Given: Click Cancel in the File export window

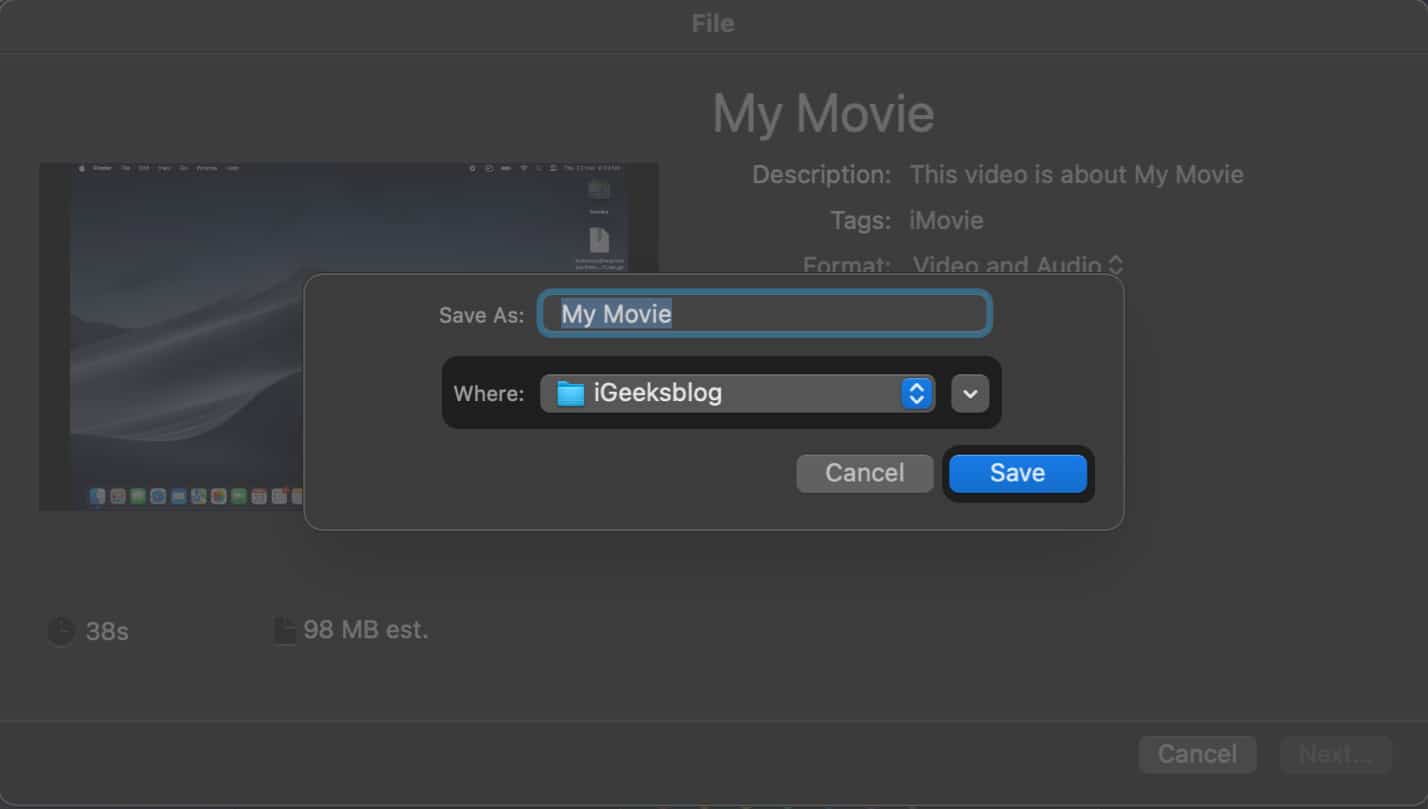Looking at the screenshot, I should (1197, 754).
